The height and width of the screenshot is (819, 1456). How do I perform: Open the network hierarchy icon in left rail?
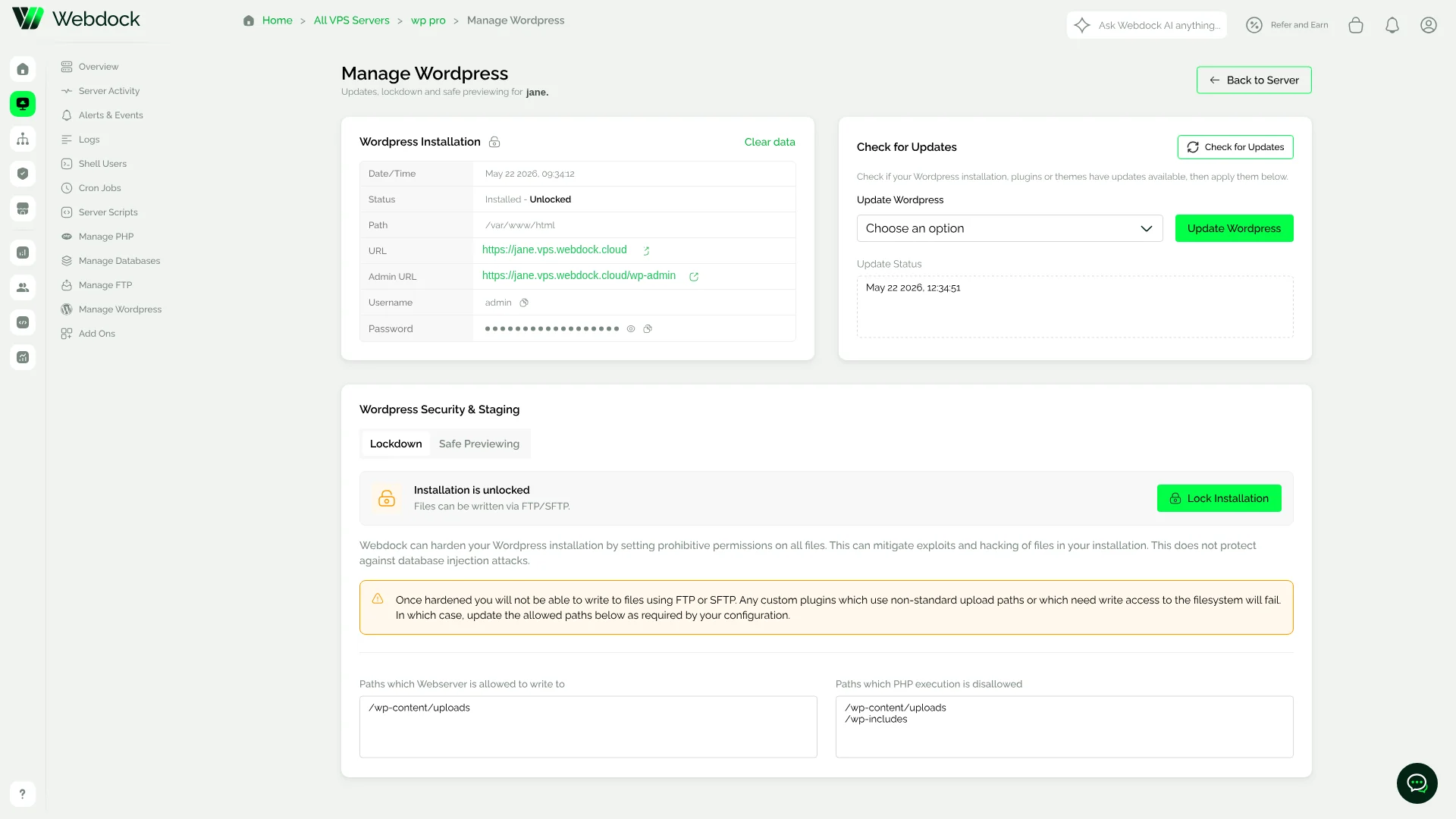pyautogui.click(x=23, y=139)
